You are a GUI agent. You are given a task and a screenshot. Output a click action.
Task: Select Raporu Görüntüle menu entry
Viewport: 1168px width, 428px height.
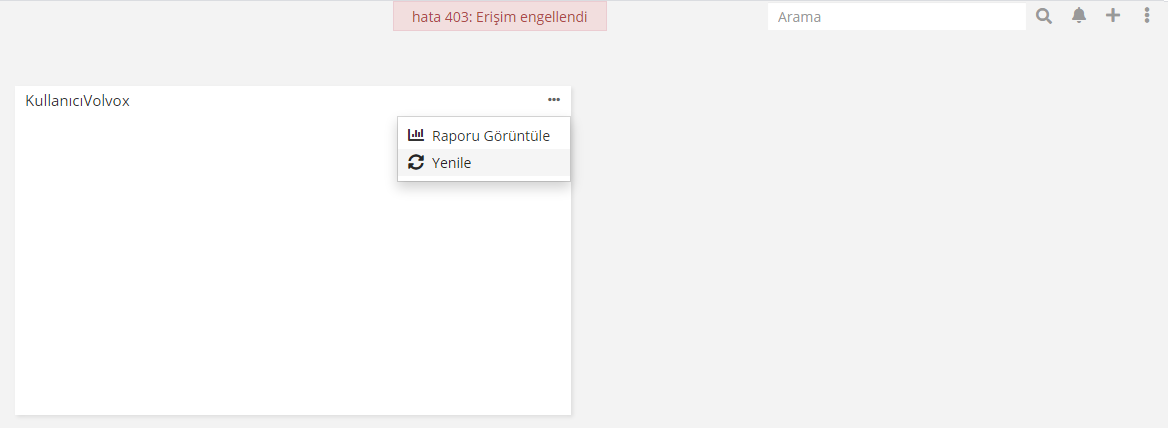click(484, 135)
